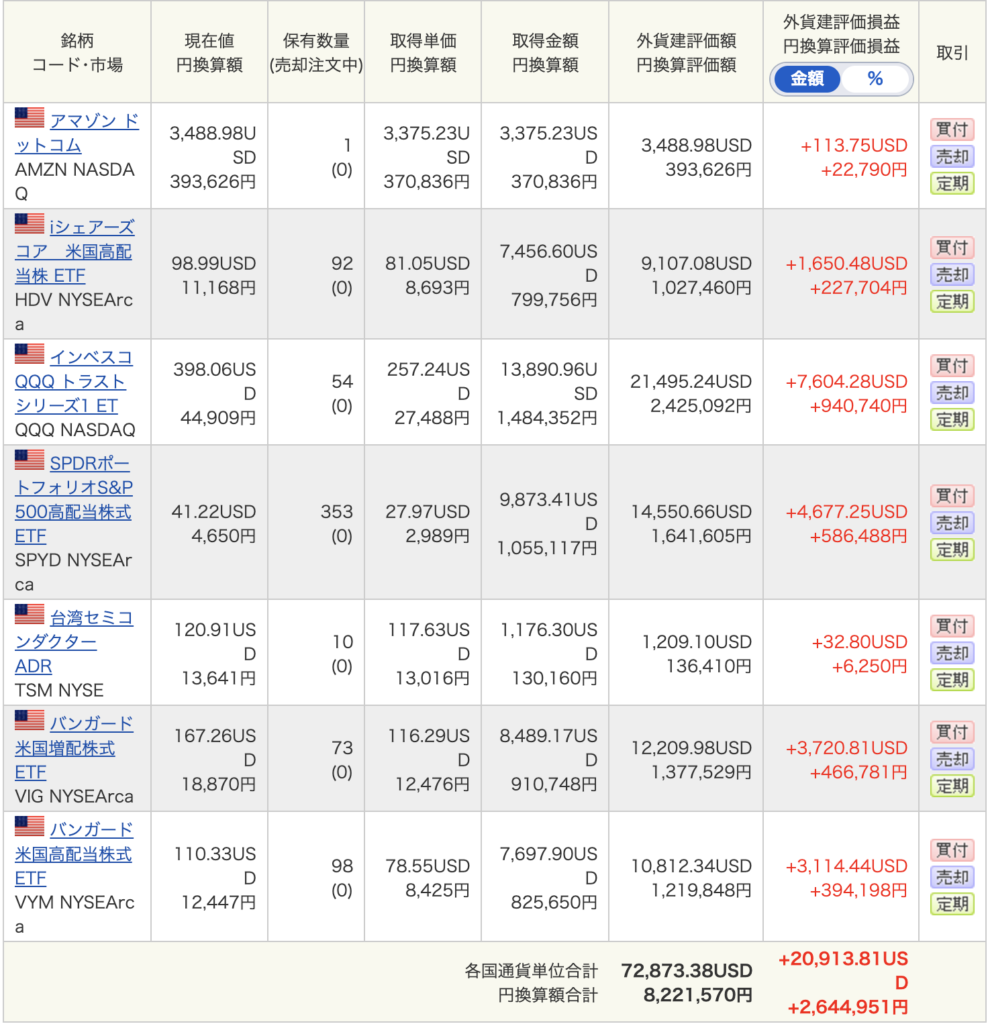Open the インベスコ QQQ トラスト シリーズ1 ET link
Viewport: 988px width, 1024px height.
(73, 381)
